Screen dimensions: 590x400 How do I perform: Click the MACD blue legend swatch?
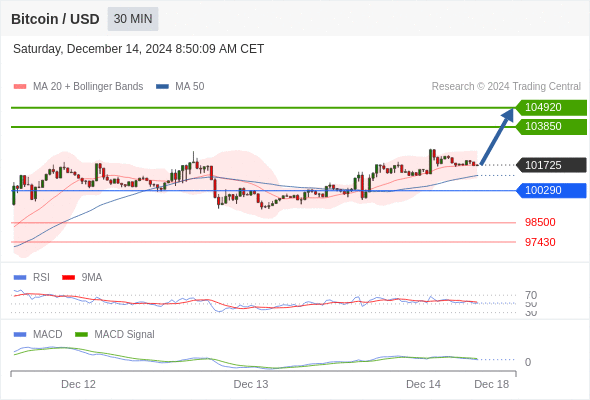click(x=20, y=335)
